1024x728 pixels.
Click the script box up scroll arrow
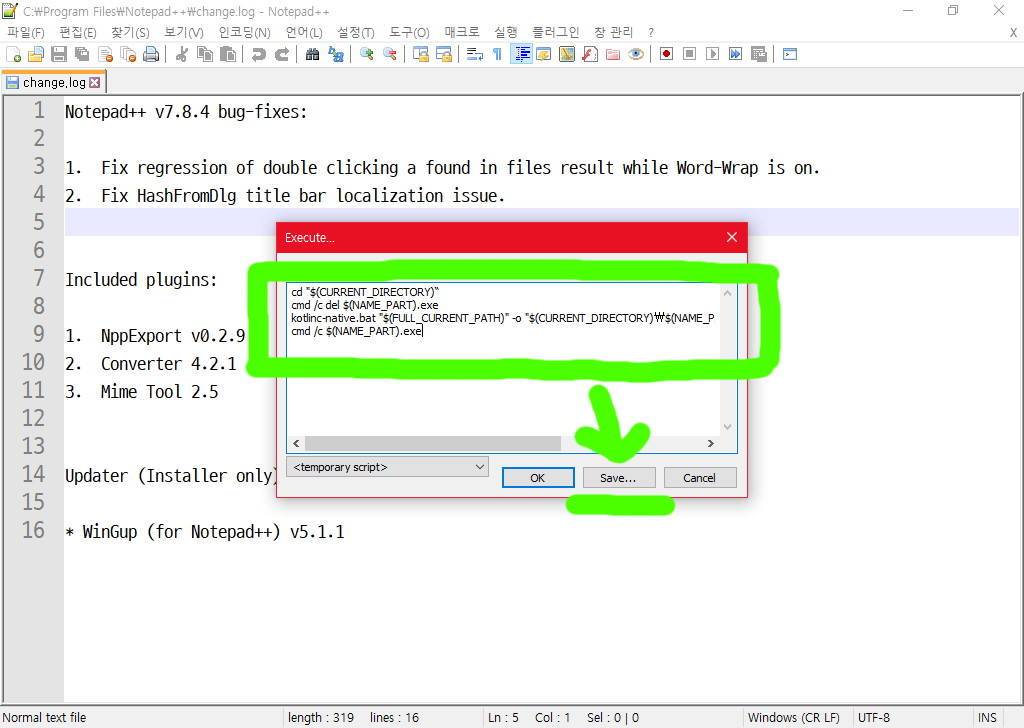(x=728, y=293)
